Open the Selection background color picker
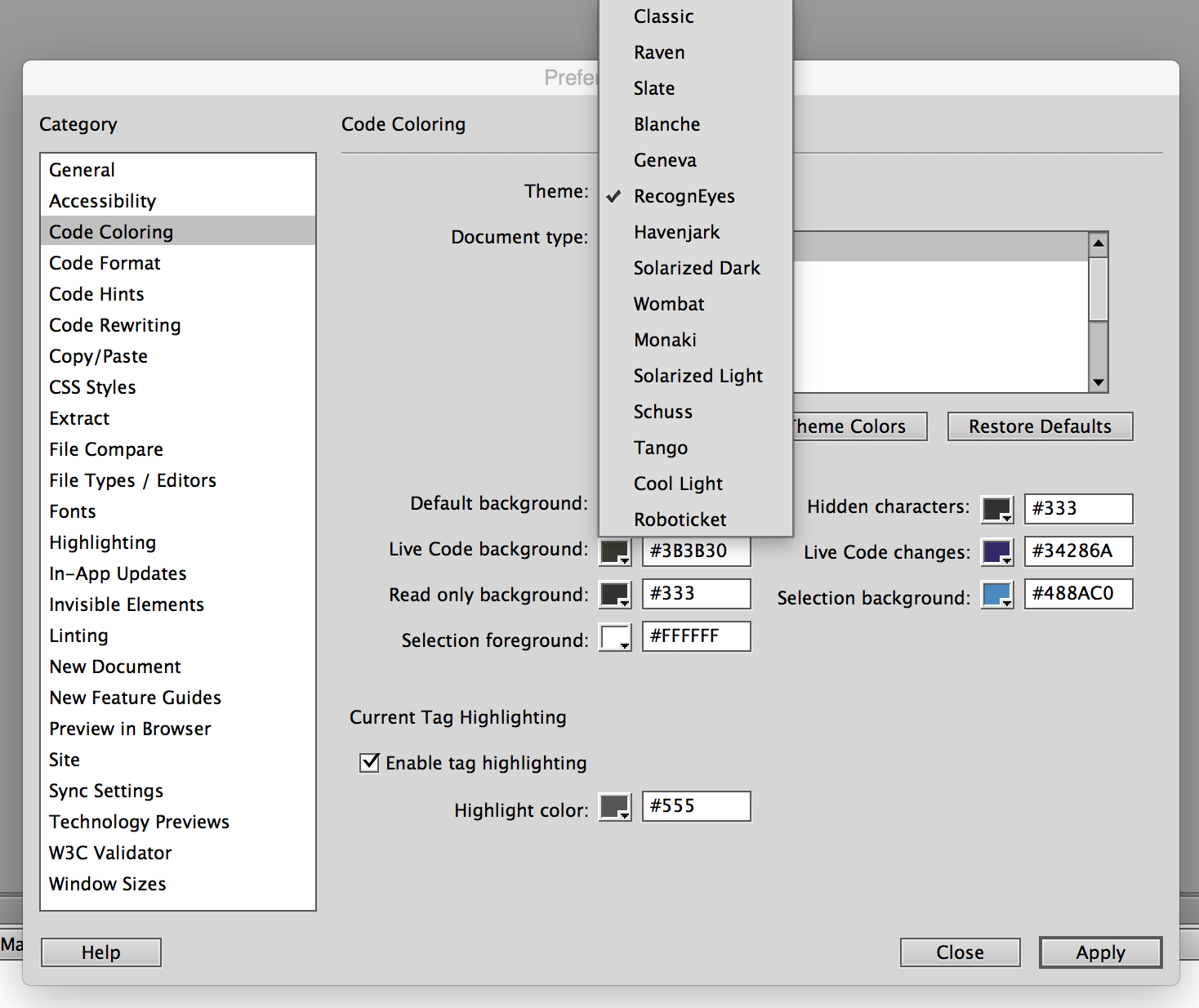Viewport: 1199px width, 1008px height. pos(996,596)
